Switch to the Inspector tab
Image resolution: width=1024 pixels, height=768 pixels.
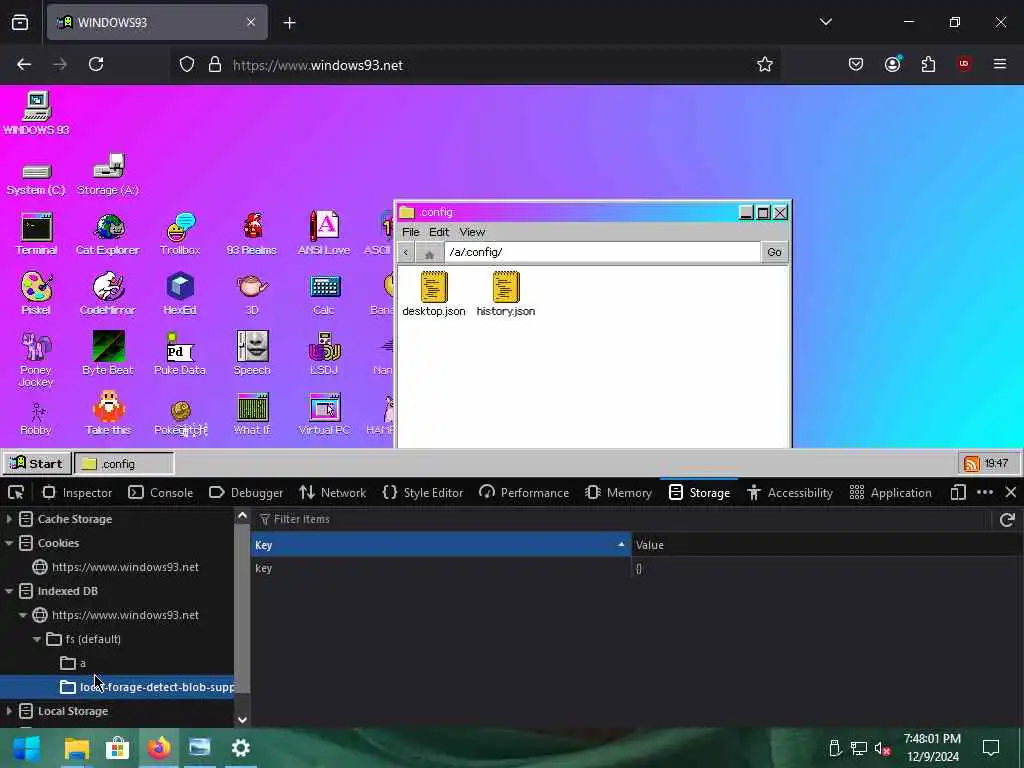(78, 492)
